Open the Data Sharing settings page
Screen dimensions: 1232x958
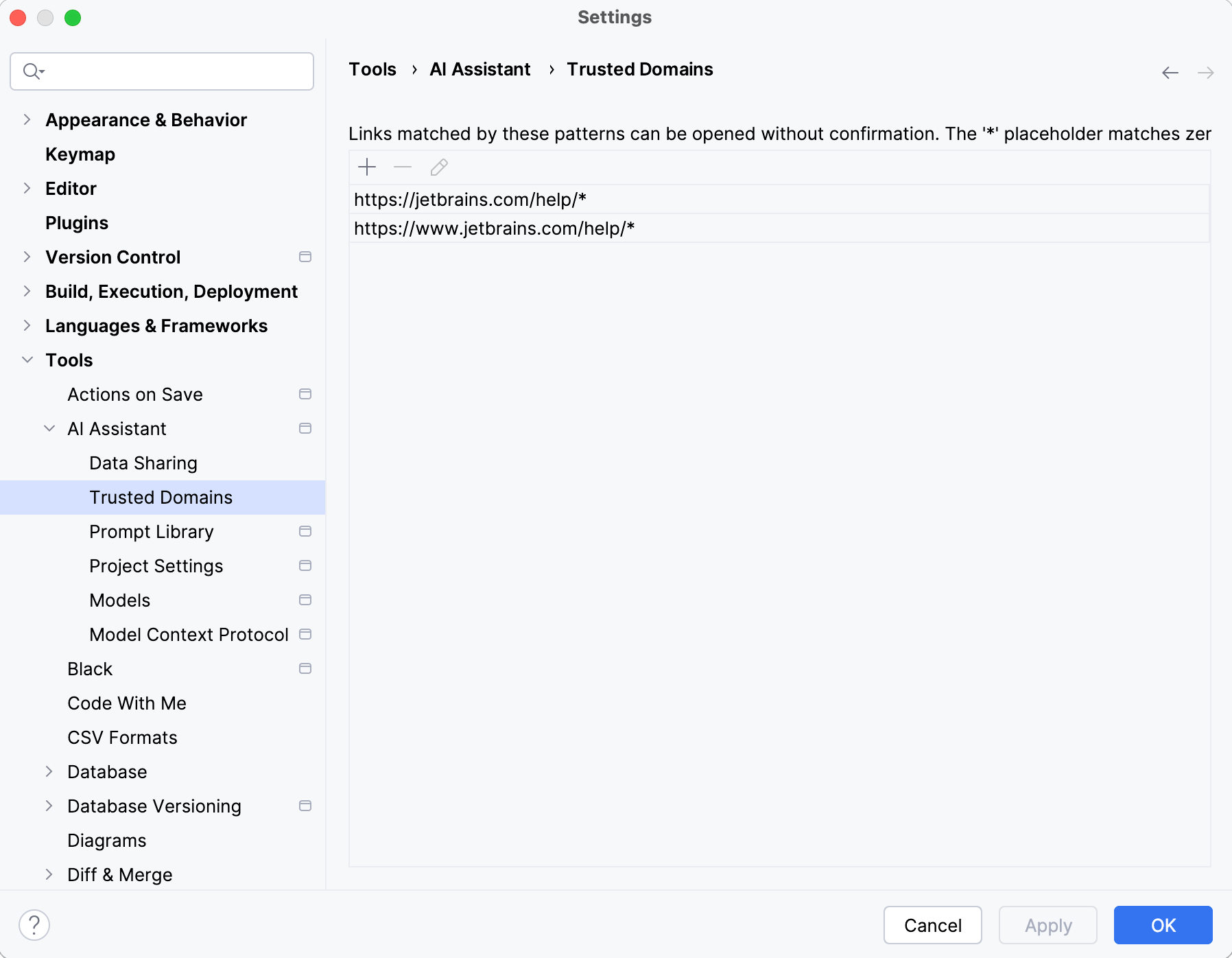pos(143,463)
